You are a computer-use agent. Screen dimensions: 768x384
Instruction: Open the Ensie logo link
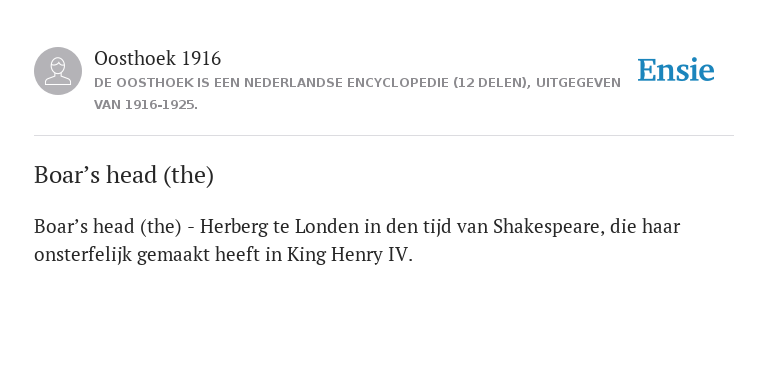[676, 71]
